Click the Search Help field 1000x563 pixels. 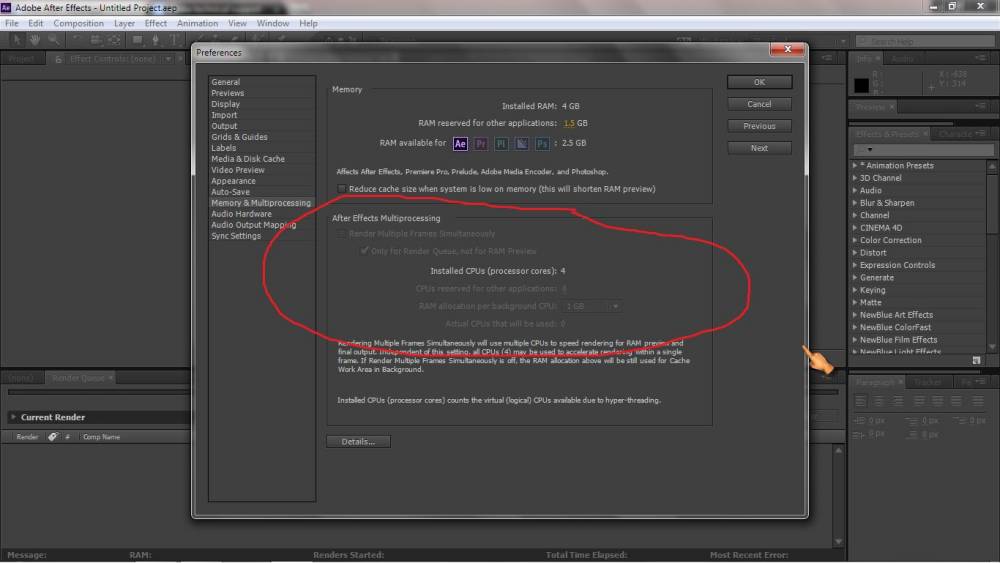click(x=925, y=41)
